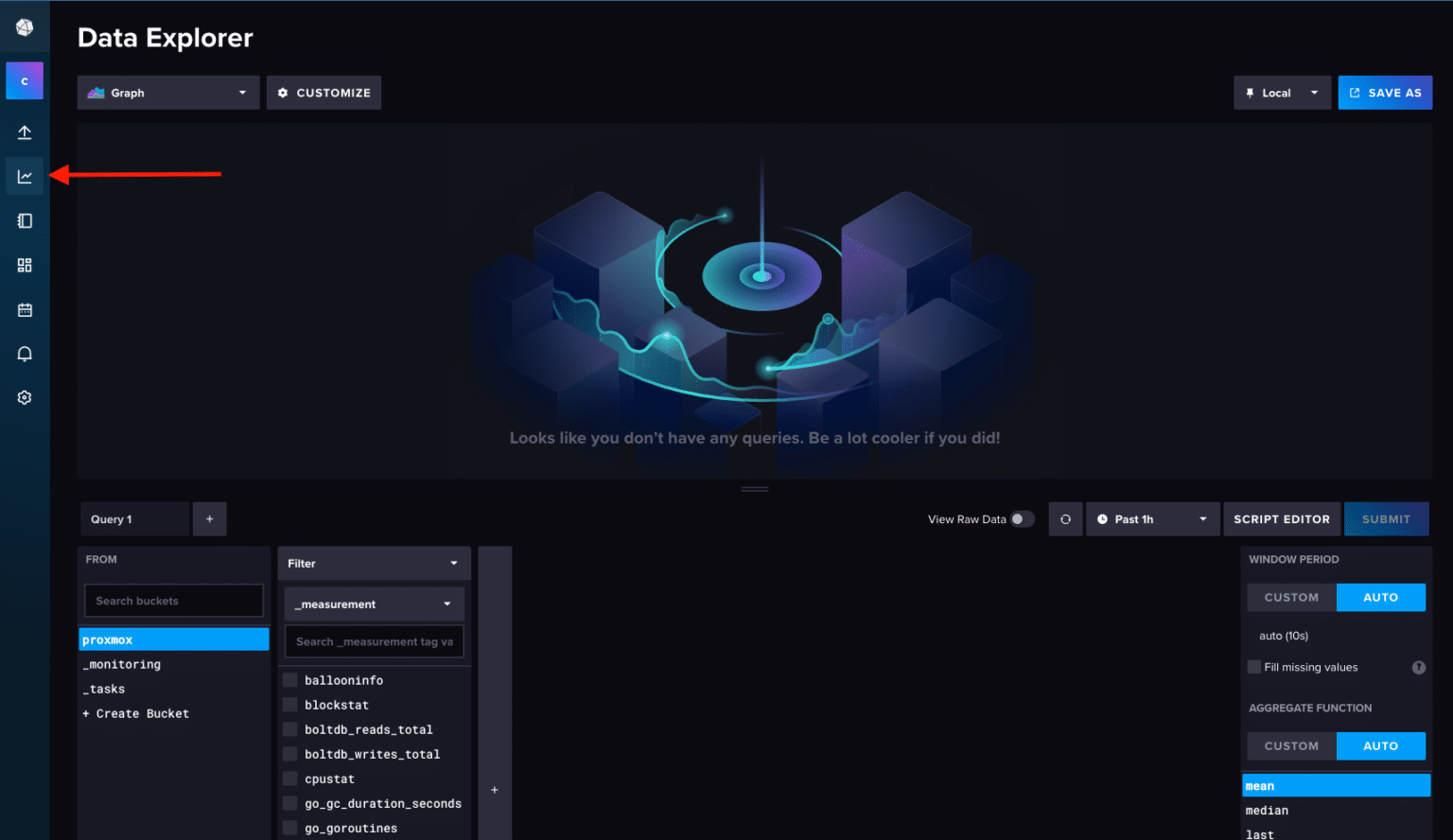1453x840 pixels.
Task: Open Load Data from sidebar upload icon
Action: click(x=25, y=132)
